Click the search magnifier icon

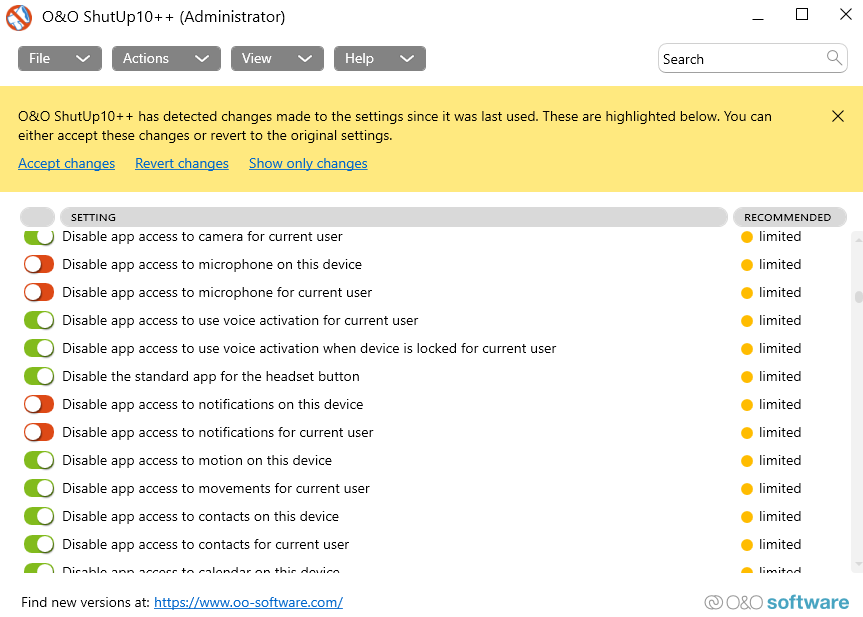[834, 58]
